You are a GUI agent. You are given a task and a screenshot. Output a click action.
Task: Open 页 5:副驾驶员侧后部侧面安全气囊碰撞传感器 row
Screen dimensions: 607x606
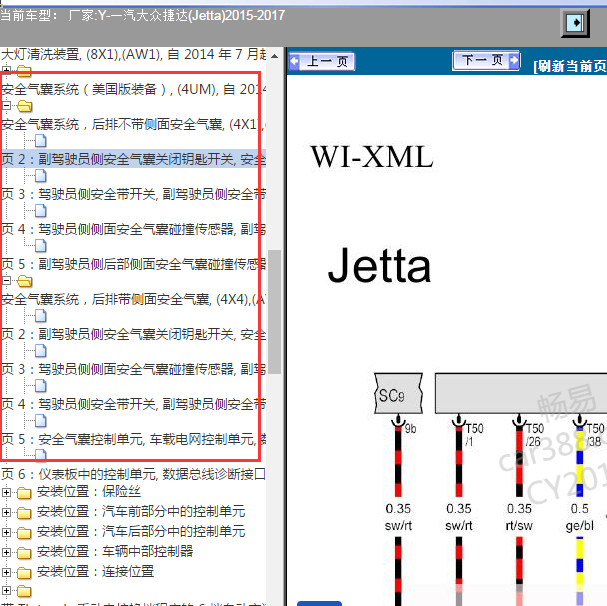[133, 264]
